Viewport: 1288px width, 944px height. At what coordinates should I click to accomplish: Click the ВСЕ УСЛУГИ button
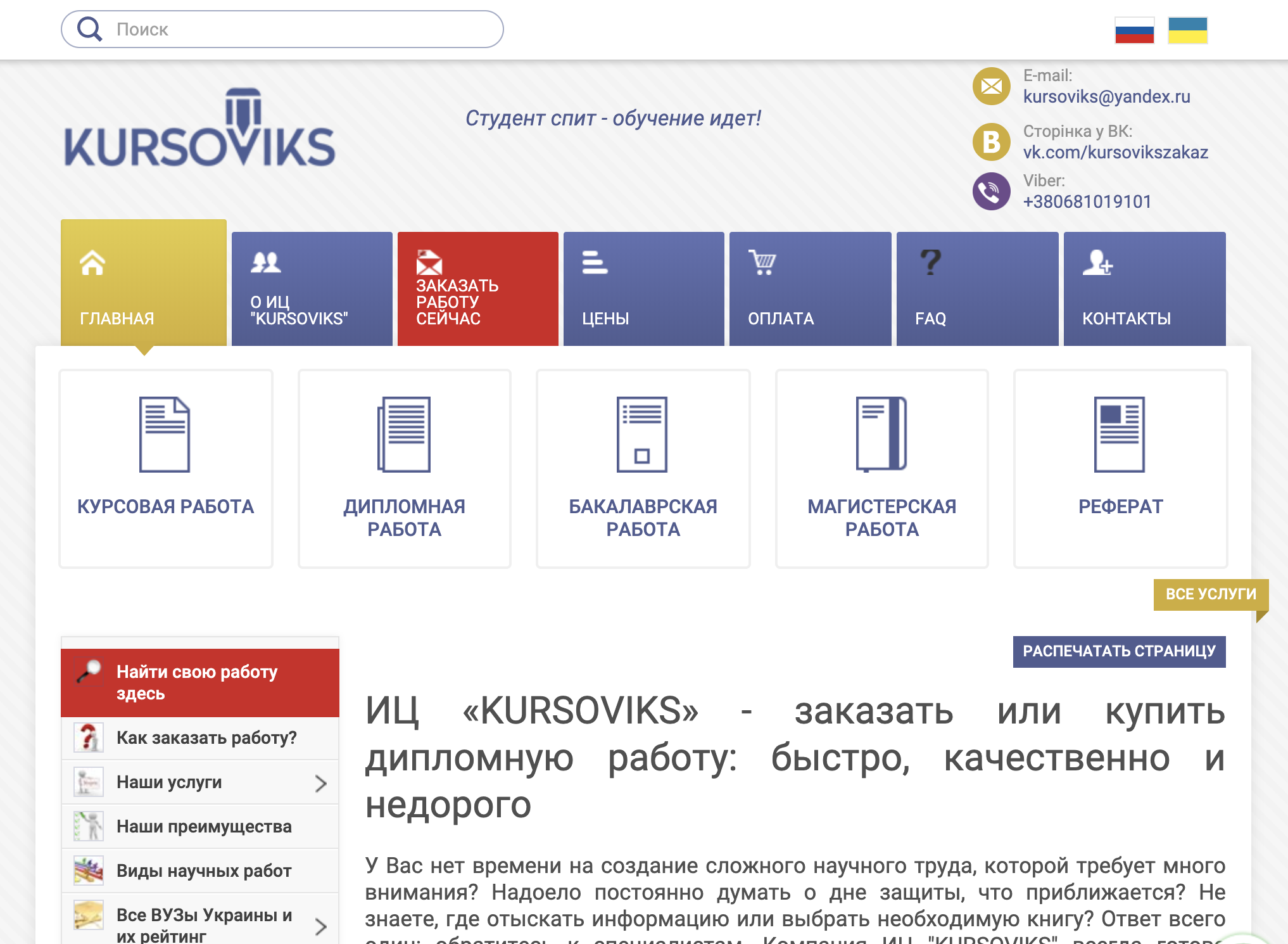tap(1211, 594)
